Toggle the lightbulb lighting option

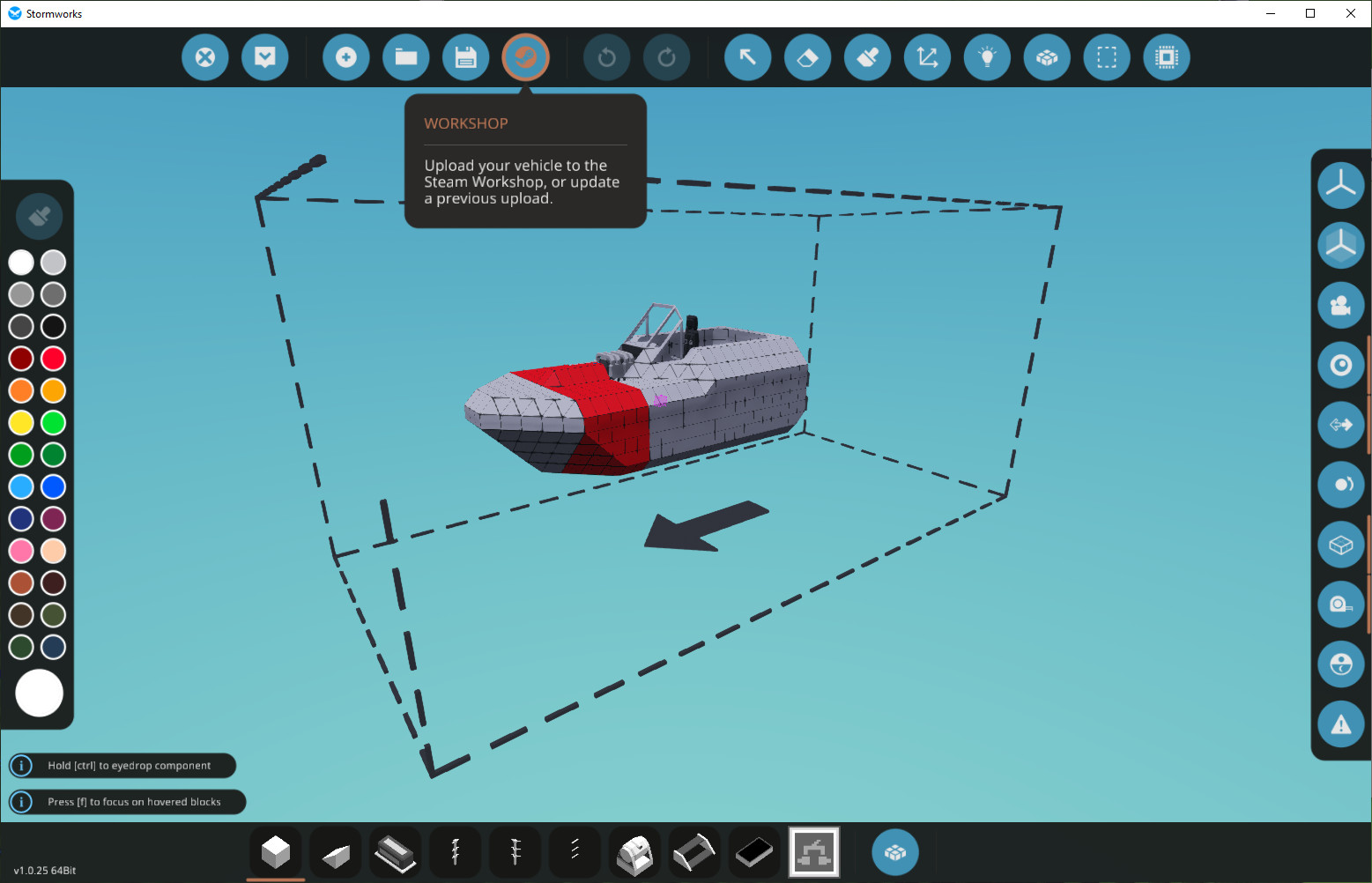tap(988, 57)
